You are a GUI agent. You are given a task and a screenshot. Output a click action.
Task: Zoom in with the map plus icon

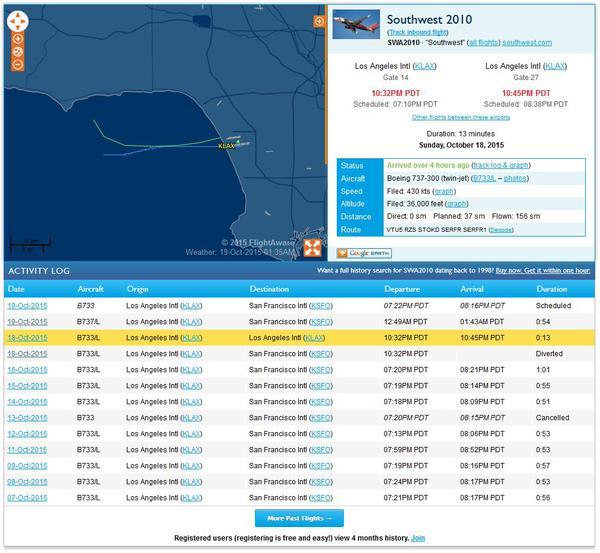pyautogui.click(x=18, y=39)
